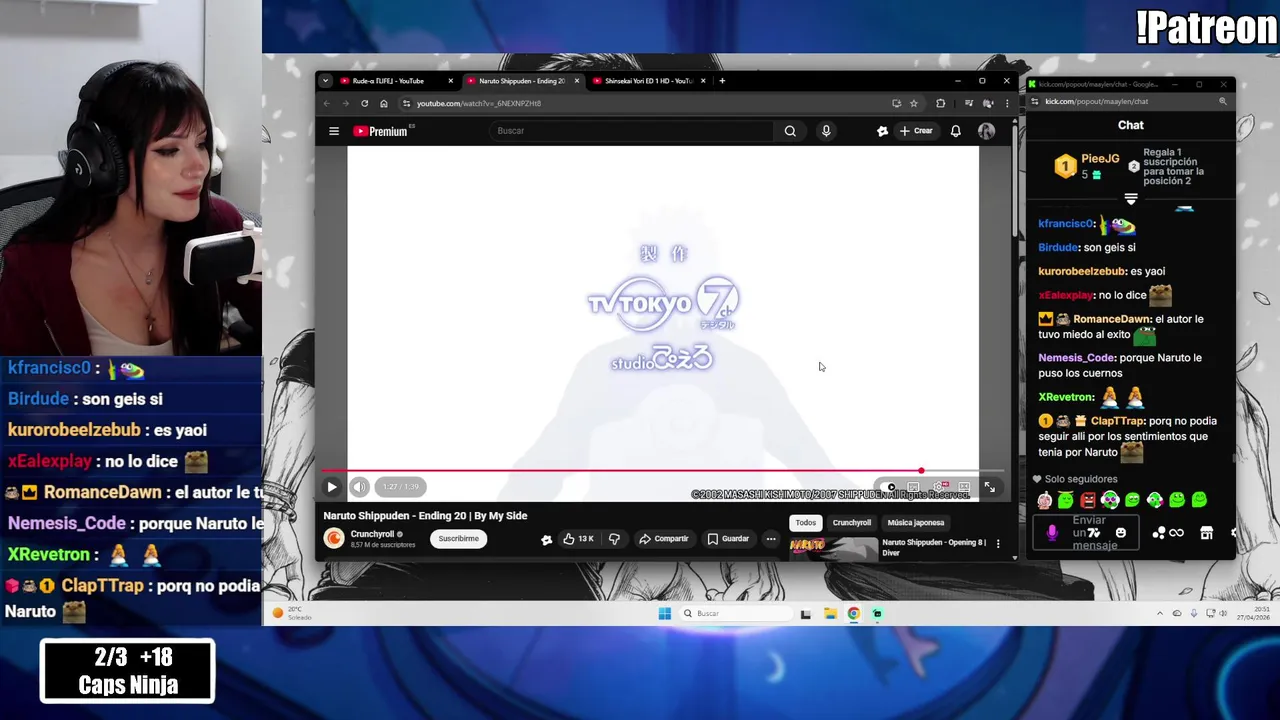Click the Windows taskbar Buscar search box

(x=736, y=613)
